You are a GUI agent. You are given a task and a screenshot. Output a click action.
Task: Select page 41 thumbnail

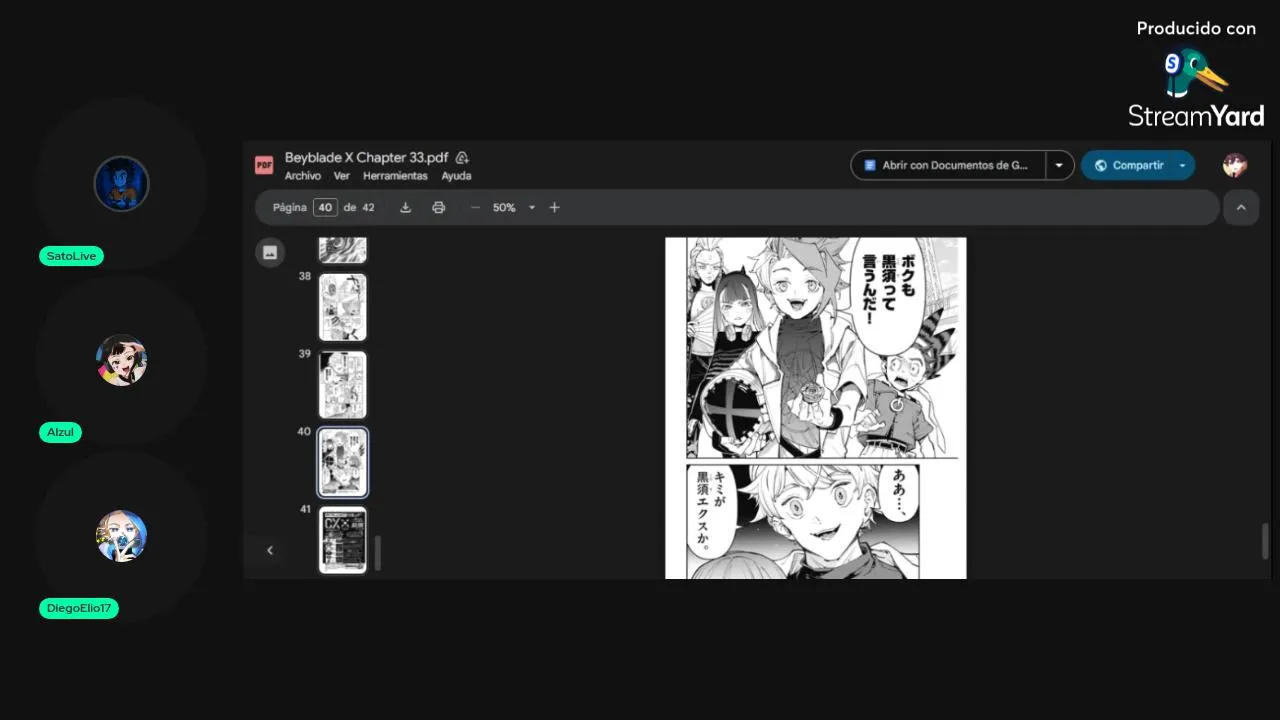(x=342, y=540)
